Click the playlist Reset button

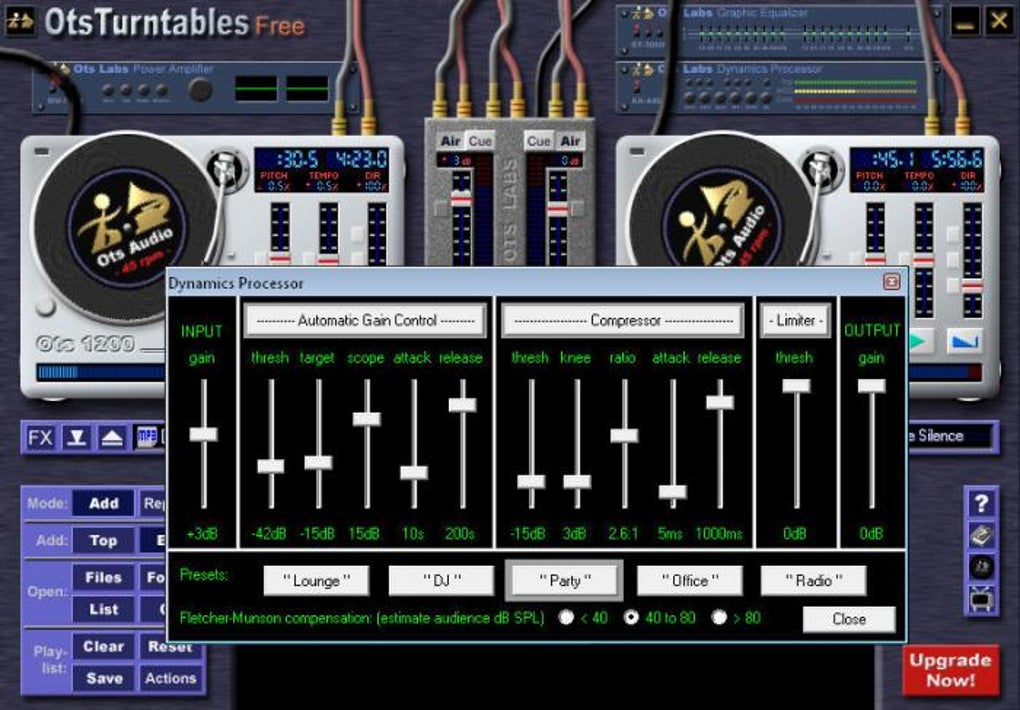pos(170,648)
